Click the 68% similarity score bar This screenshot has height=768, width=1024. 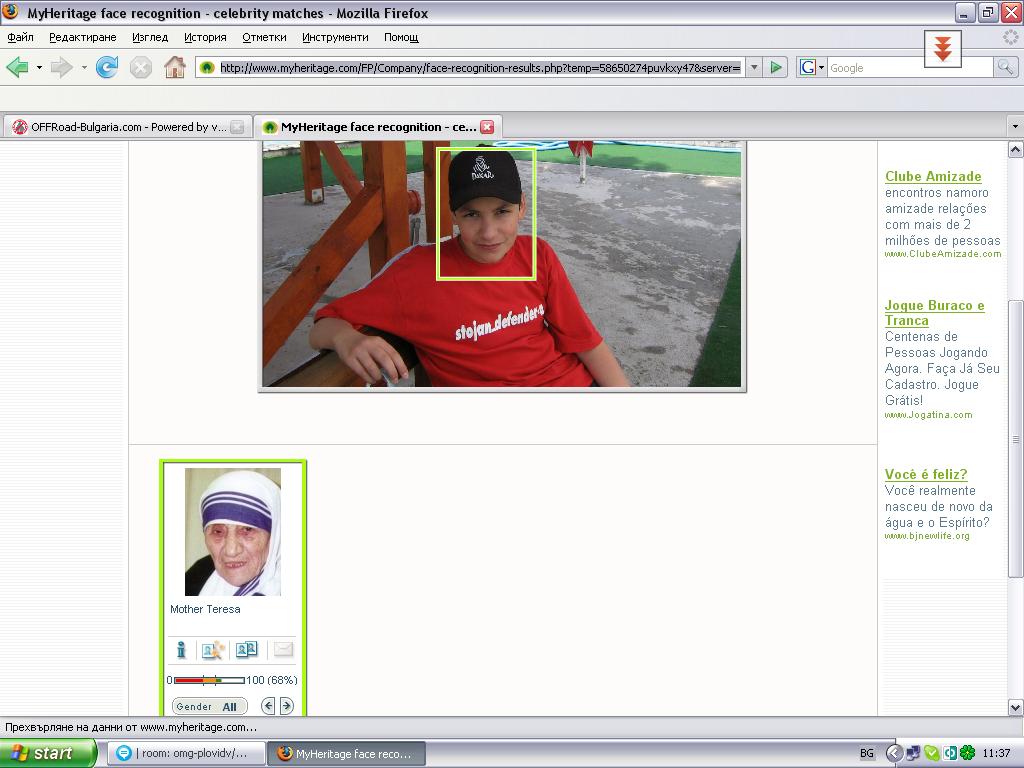pyautogui.click(x=209, y=680)
